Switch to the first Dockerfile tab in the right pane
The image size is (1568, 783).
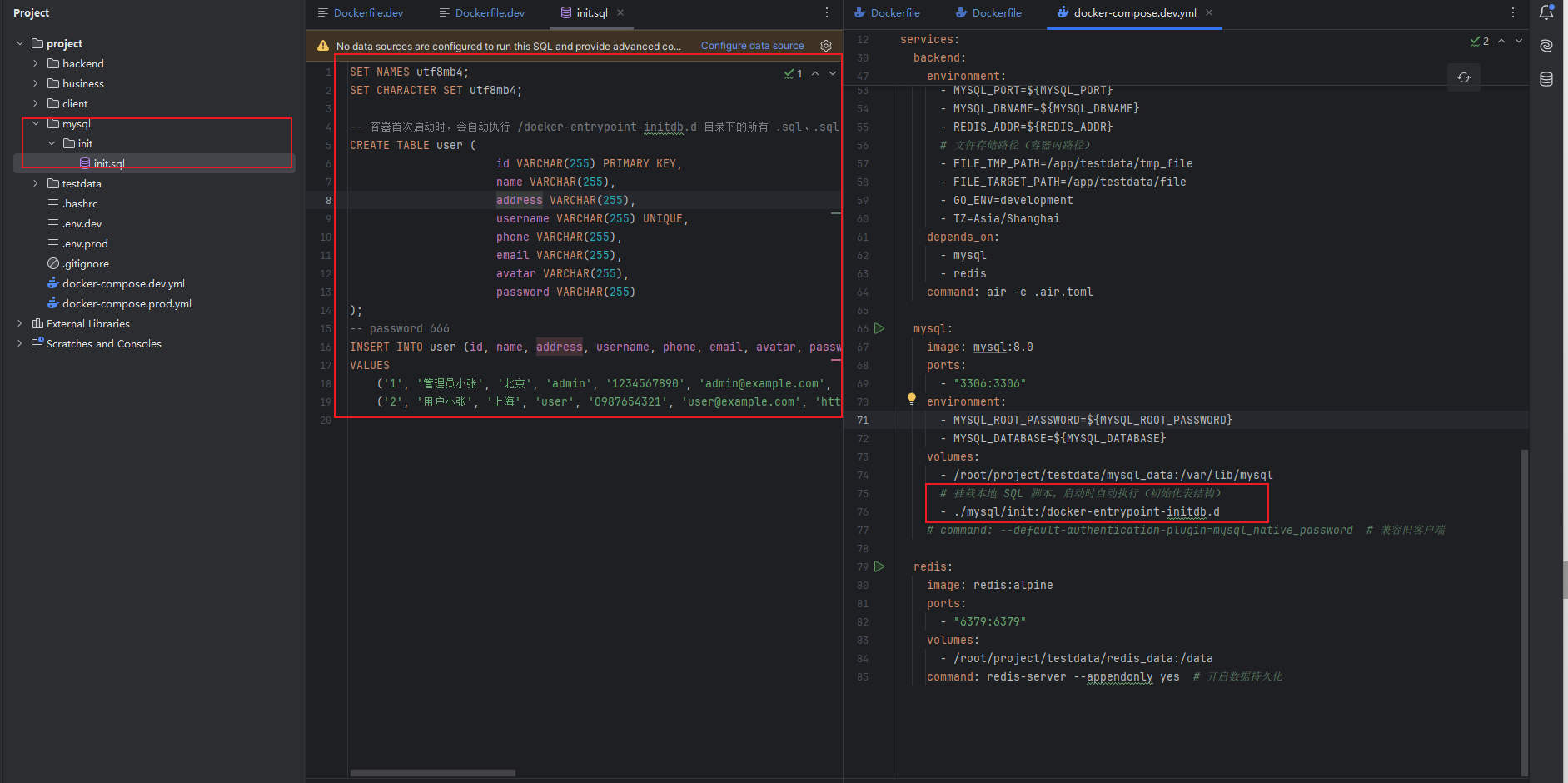point(888,12)
